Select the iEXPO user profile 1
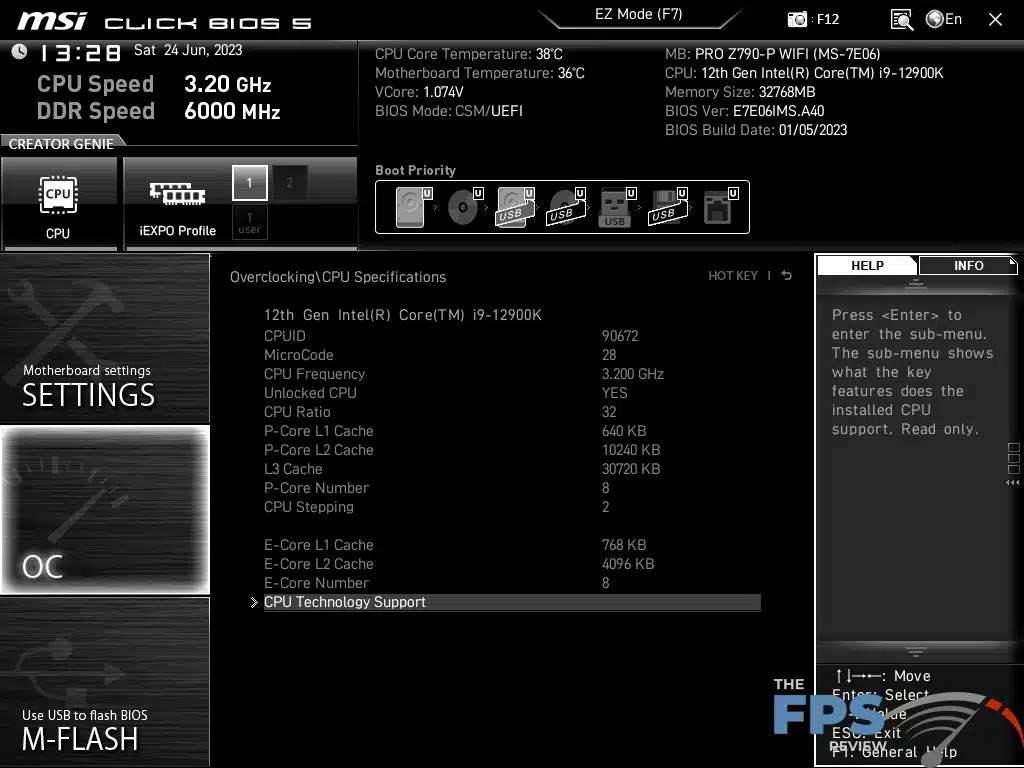This screenshot has width=1024, height=768. pos(249,222)
